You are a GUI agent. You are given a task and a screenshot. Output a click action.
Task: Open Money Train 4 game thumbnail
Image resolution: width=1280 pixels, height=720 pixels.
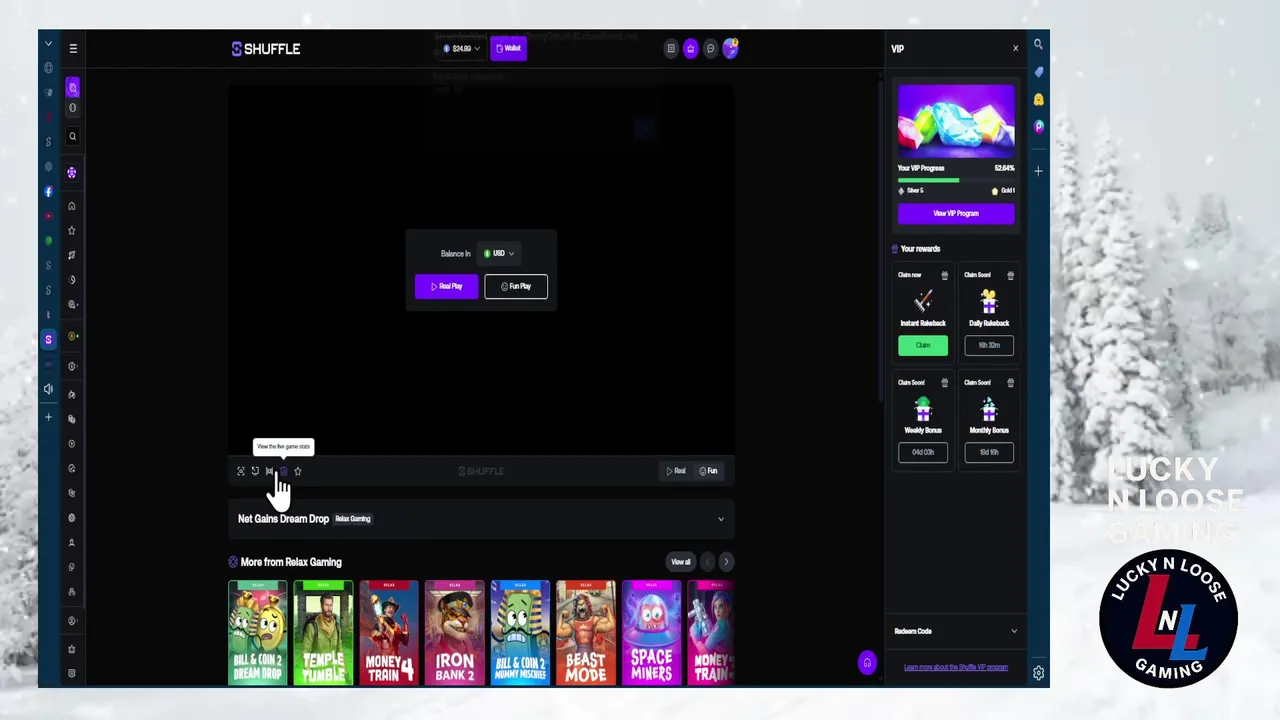click(389, 633)
